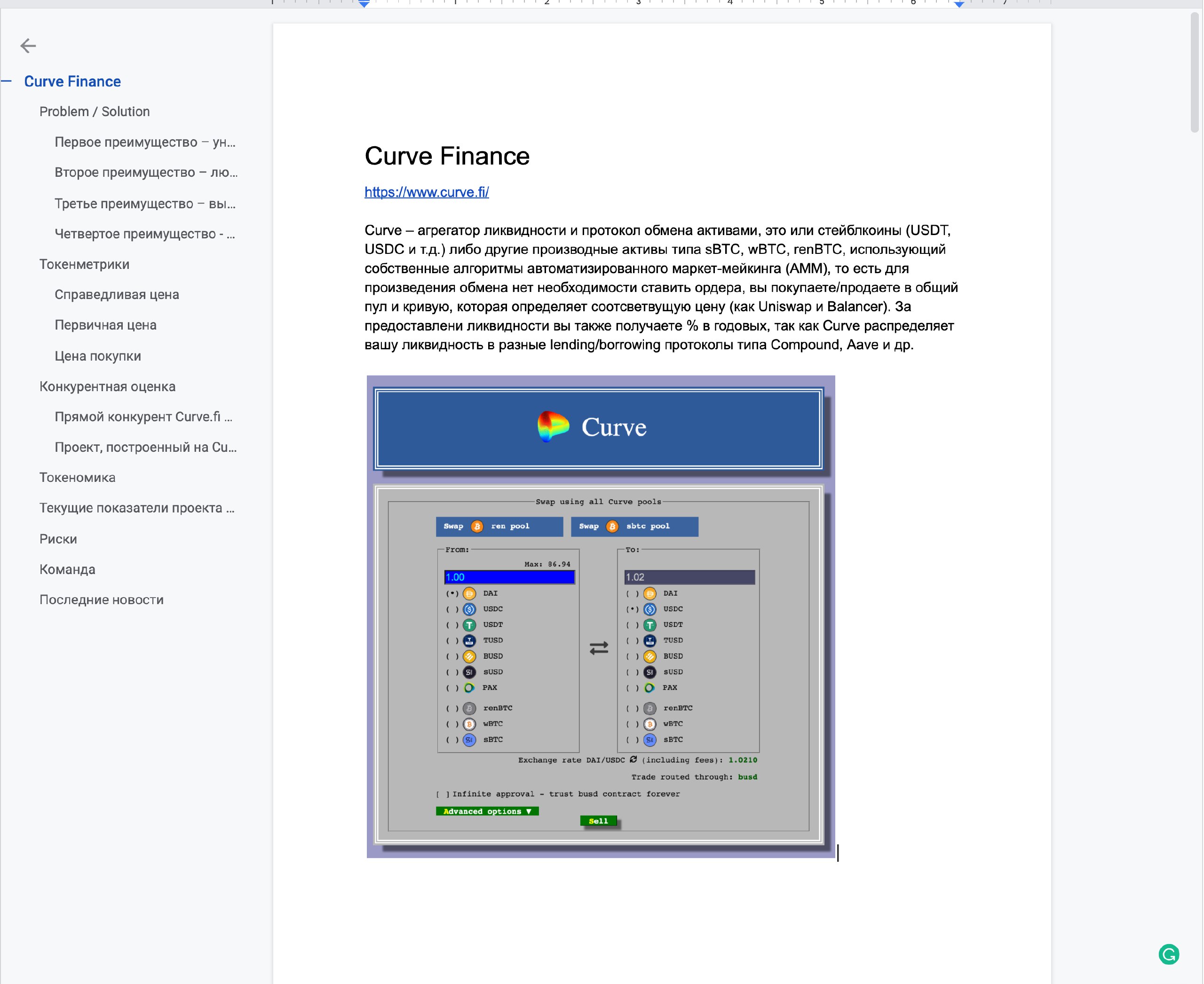Viewport: 1204px width, 984px height.
Task: Select the right indent marker on the ruler
Action: coord(959,4)
